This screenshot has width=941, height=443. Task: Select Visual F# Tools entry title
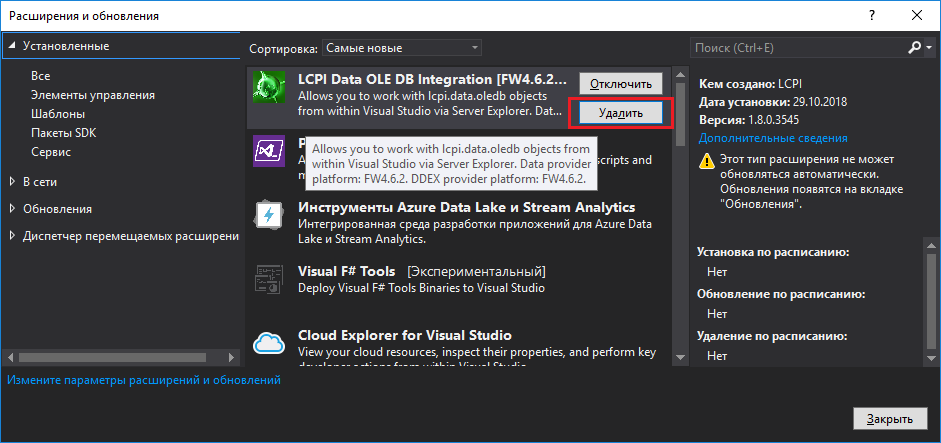coord(346,271)
